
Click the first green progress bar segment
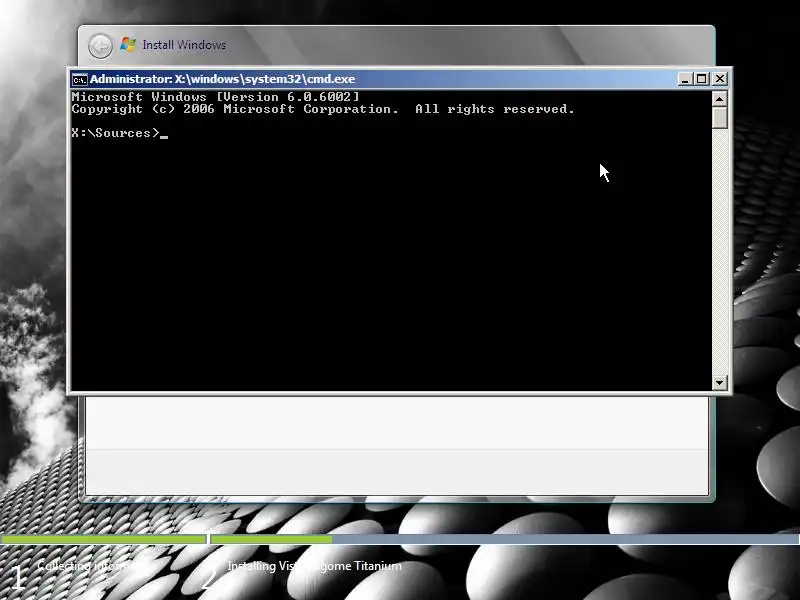[103, 539]
